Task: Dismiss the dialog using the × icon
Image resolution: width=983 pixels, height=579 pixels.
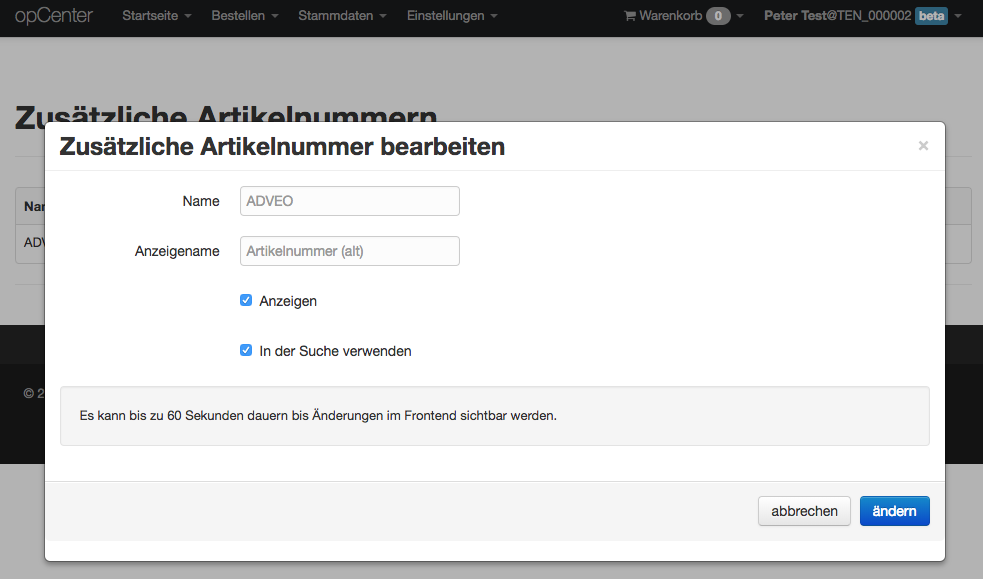Action: pyautogui.click(x=922, y=145)
